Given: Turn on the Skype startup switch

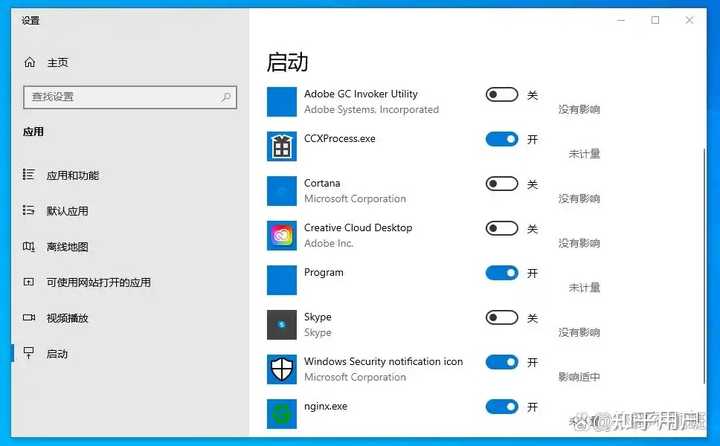Looking at the screenshot, I should pyautogui.click(x=501, y=317).
